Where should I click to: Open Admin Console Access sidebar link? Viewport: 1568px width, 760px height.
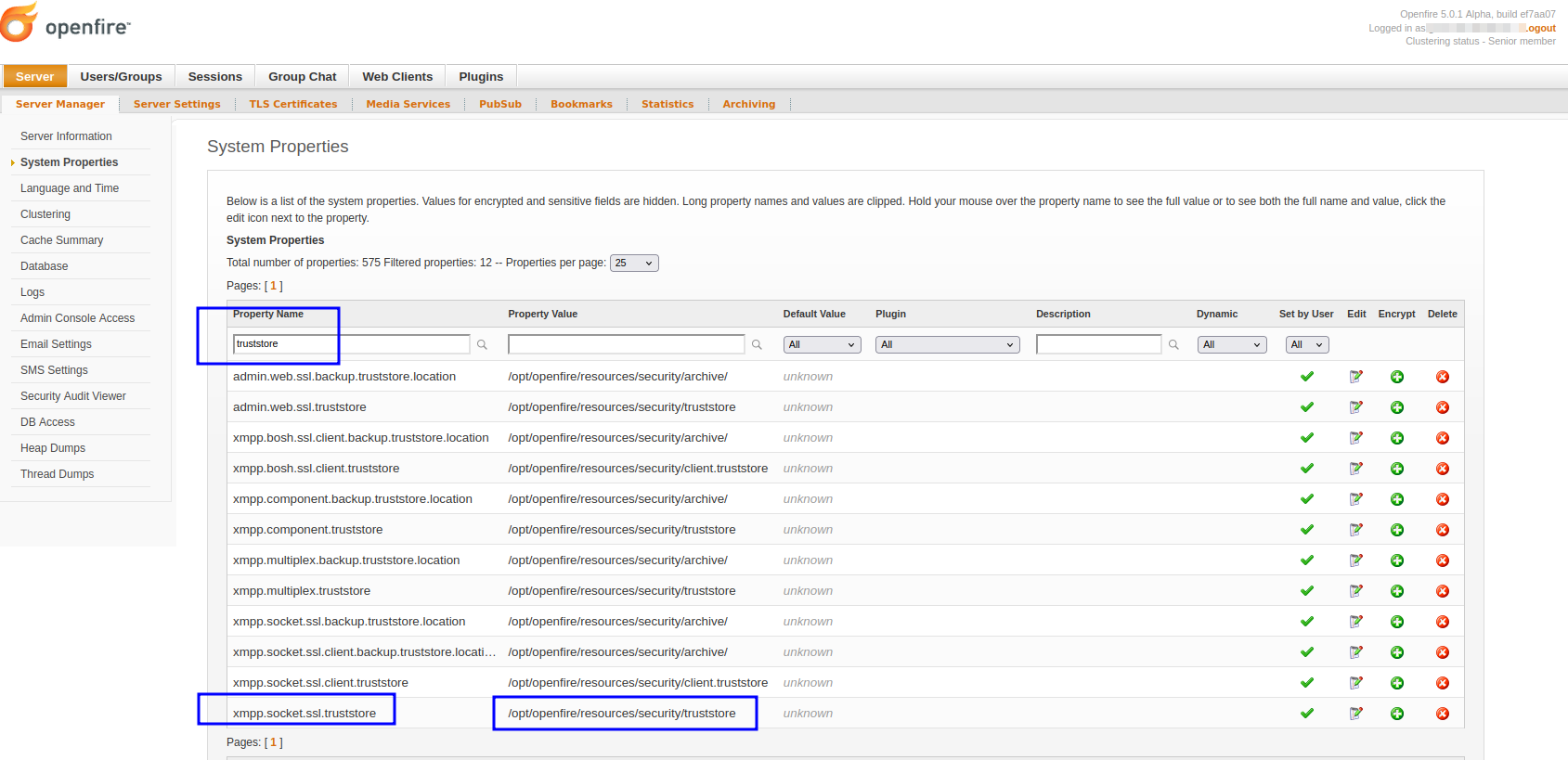tap(77, 318)
